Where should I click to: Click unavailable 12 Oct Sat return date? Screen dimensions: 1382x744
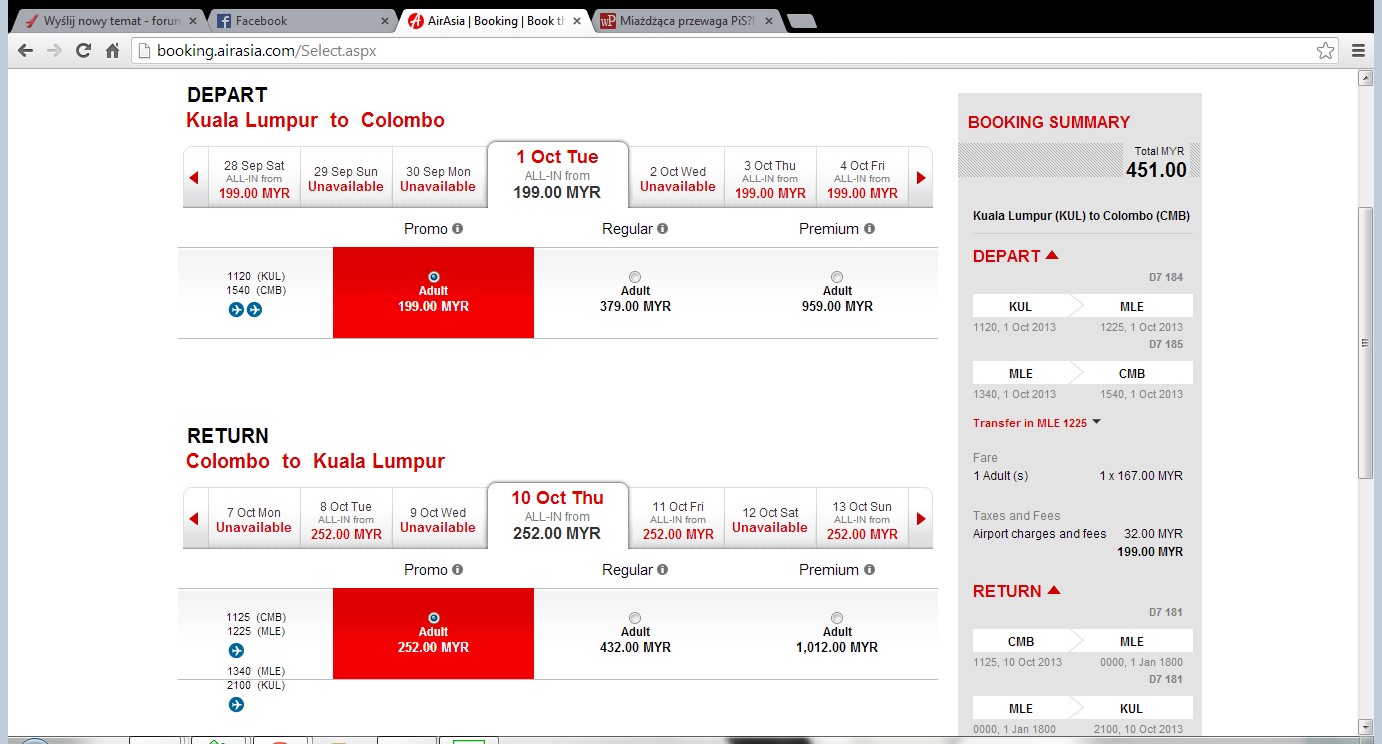(x=770, y=519)
